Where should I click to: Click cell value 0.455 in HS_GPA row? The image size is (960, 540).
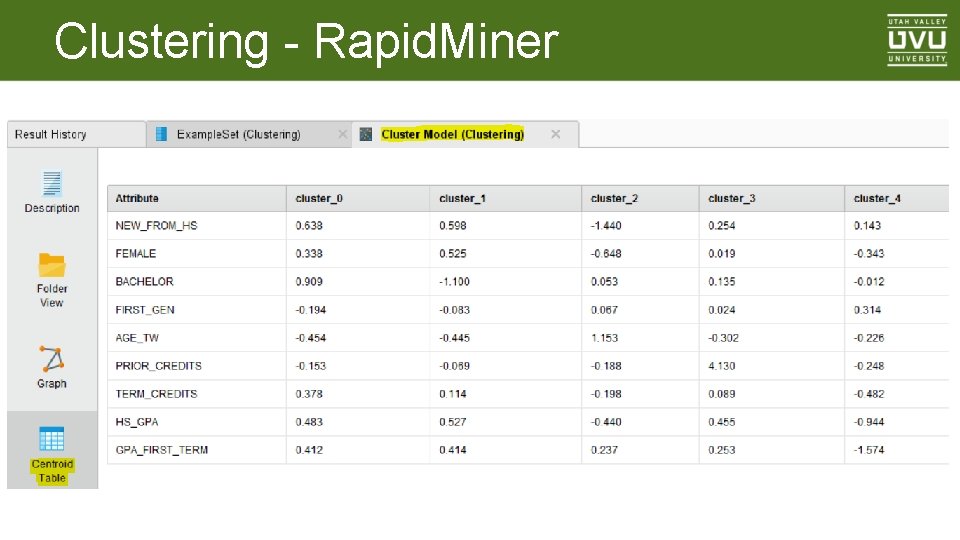722,422
